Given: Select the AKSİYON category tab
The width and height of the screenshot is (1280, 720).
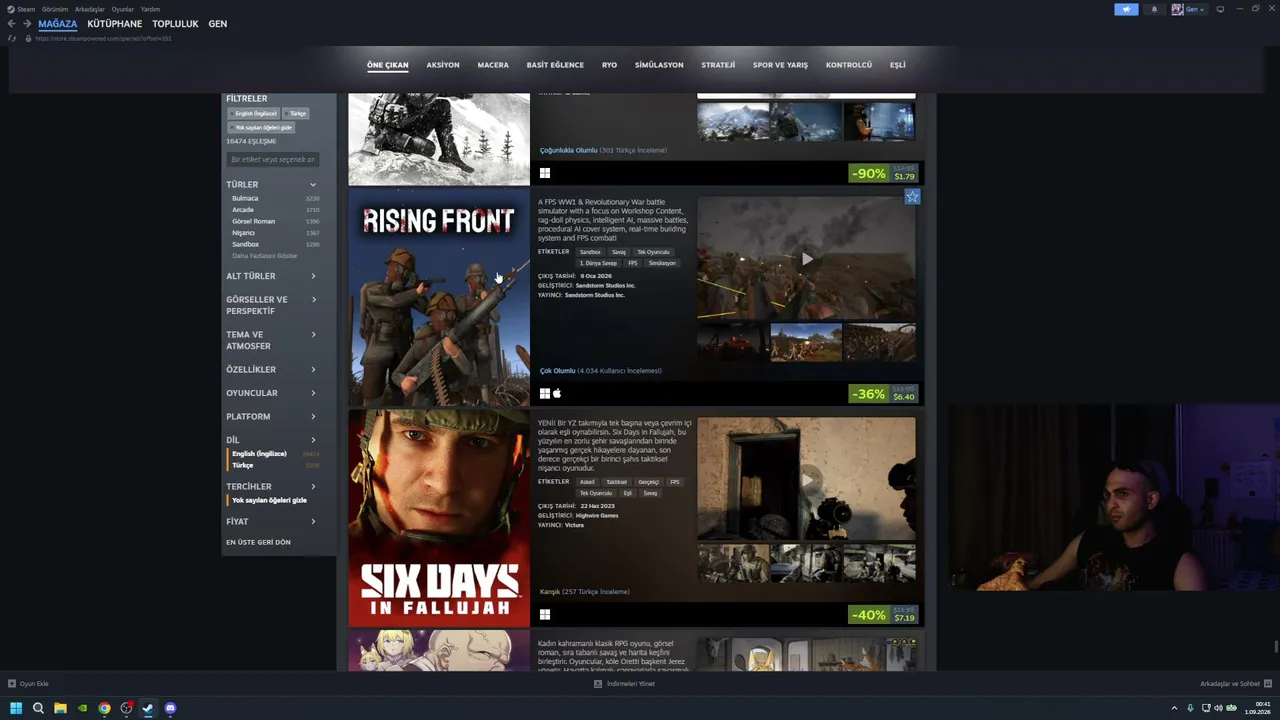Looking at the screenshot, I should (x=443, y=65).
